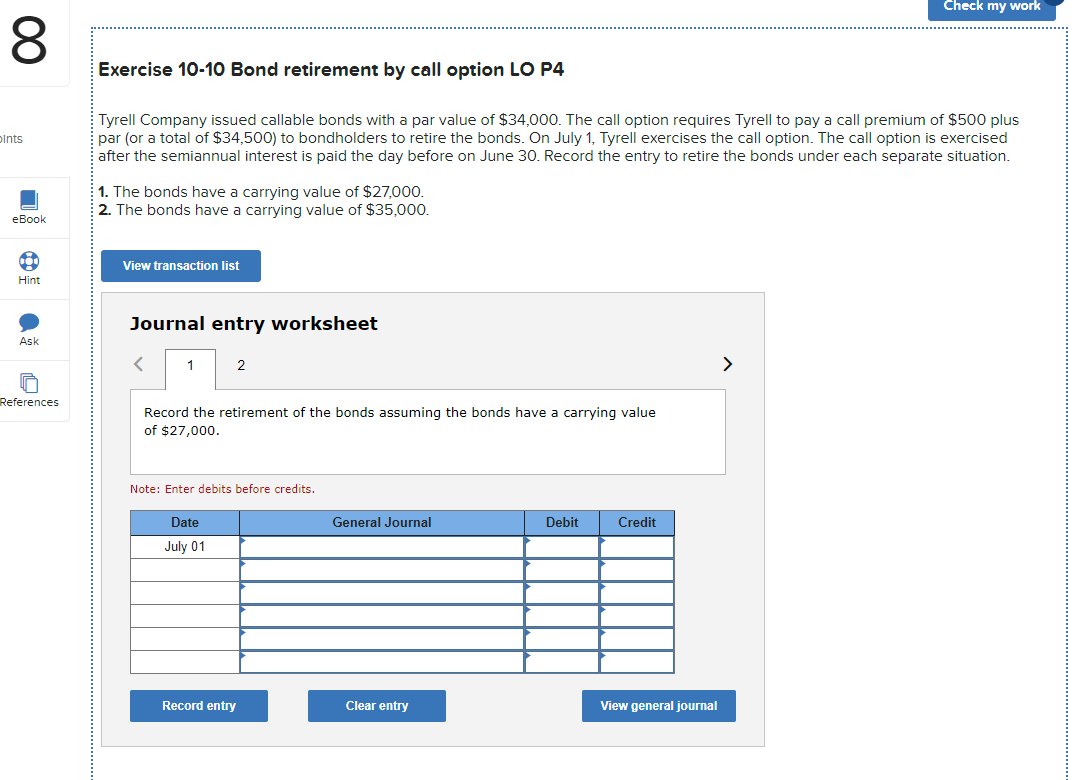Viewport: 1083px width, 780px height.
Task: Open the account dropdown in the third journal row
Action: [380, 592]
